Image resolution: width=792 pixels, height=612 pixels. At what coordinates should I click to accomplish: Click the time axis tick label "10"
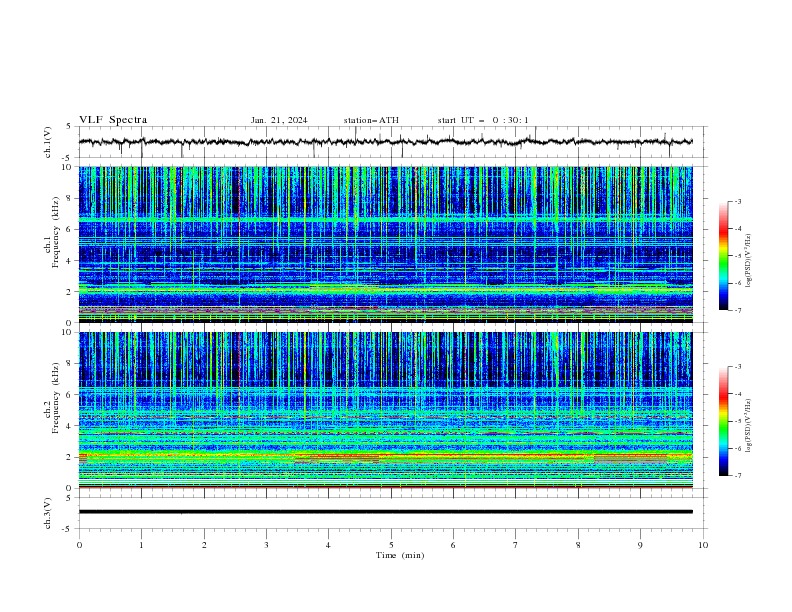click(703, 545)
